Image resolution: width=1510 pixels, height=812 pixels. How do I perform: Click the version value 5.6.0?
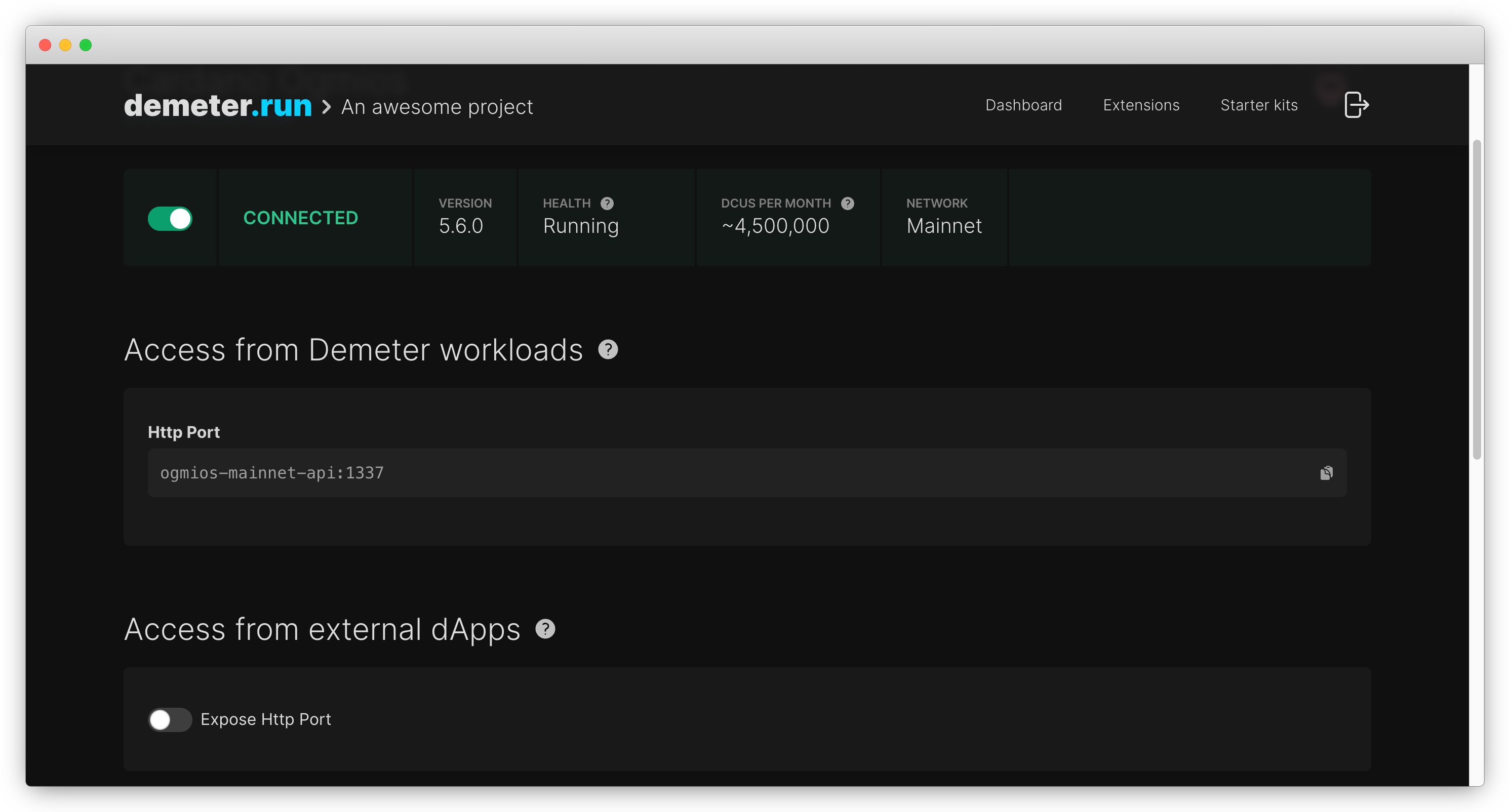click(461, 226)
